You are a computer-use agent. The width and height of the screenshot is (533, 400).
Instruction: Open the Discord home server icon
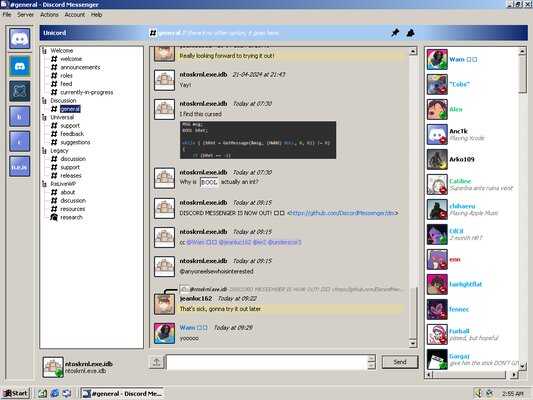19,38
